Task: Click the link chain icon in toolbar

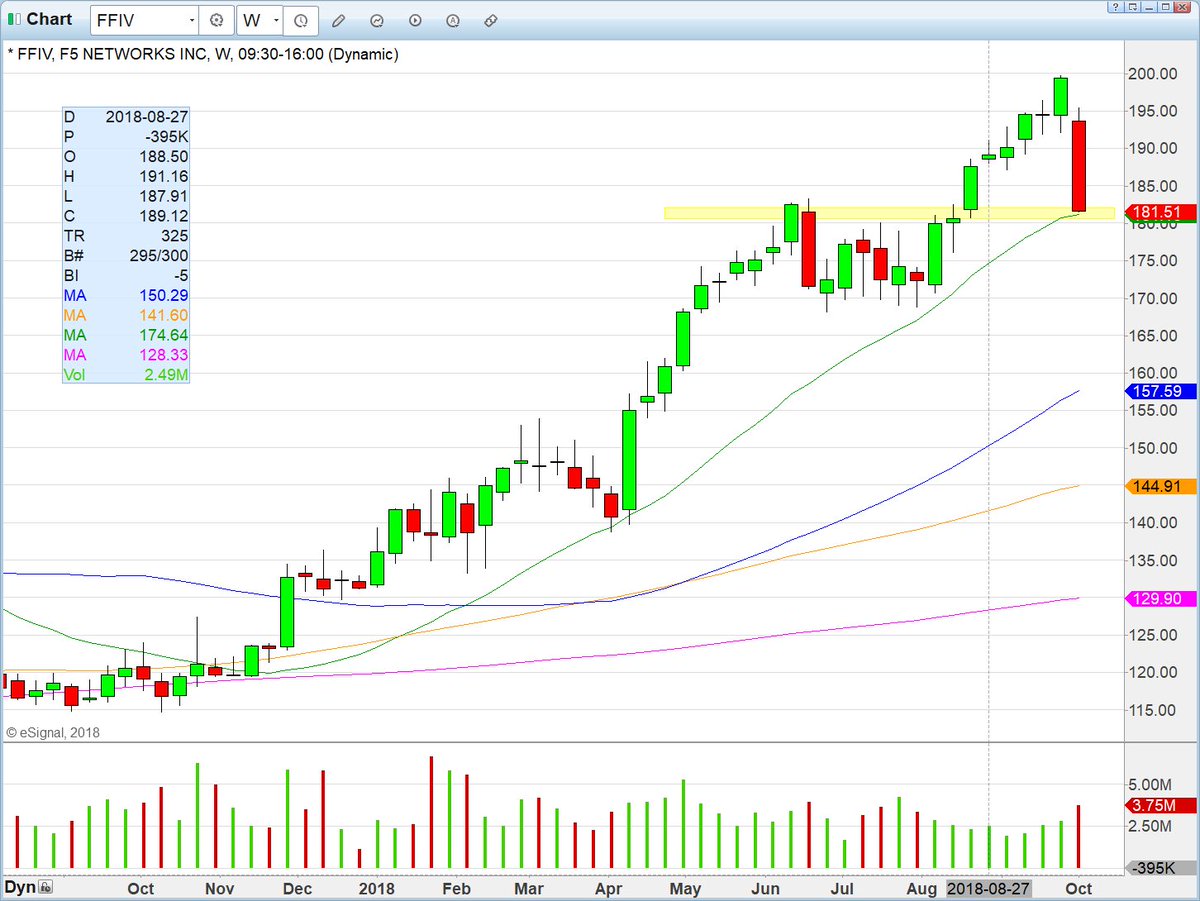Action: pos(490,20)
